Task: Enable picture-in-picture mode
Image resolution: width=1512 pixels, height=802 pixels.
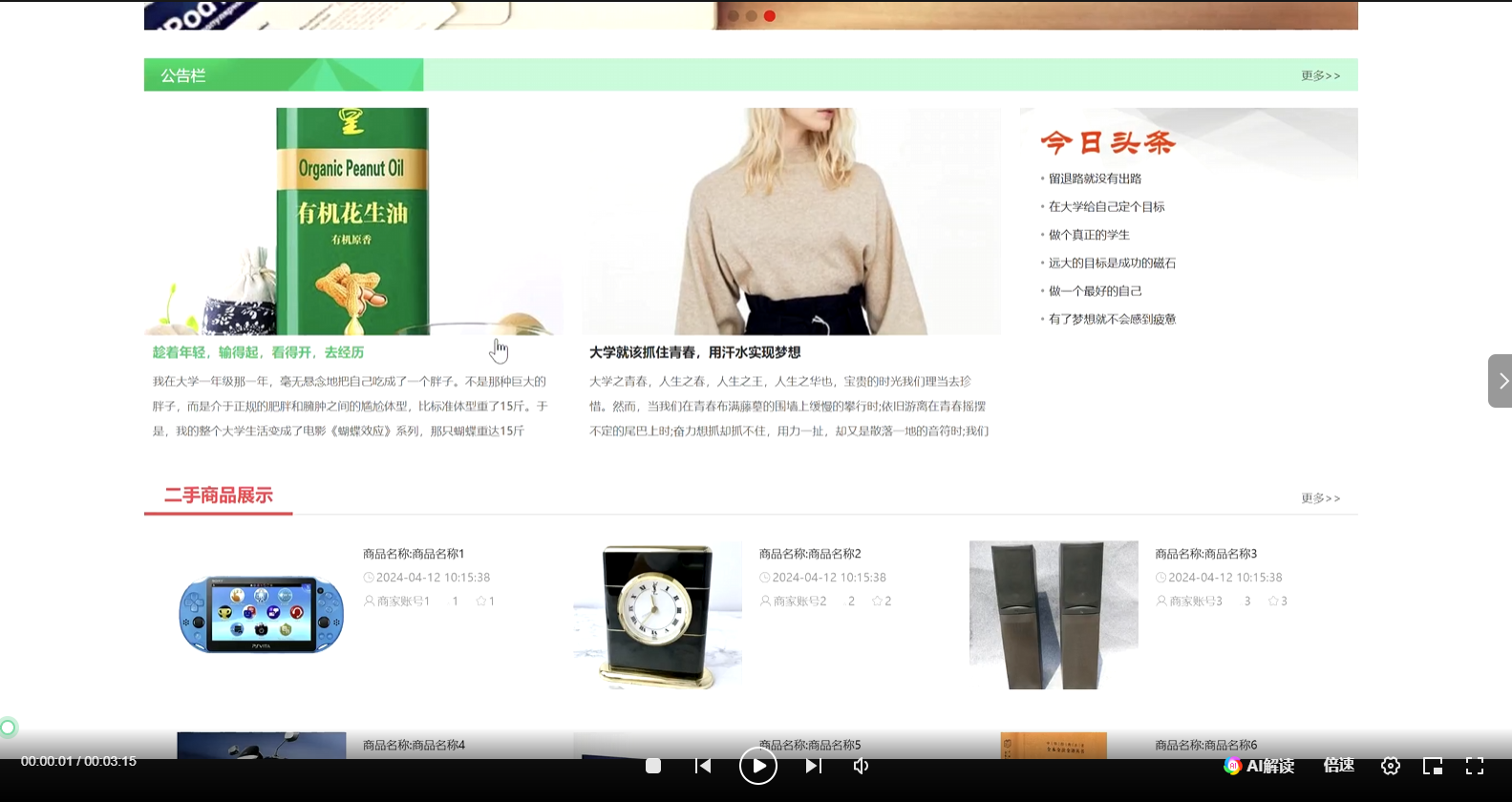Action: [x=1433, y=766]
